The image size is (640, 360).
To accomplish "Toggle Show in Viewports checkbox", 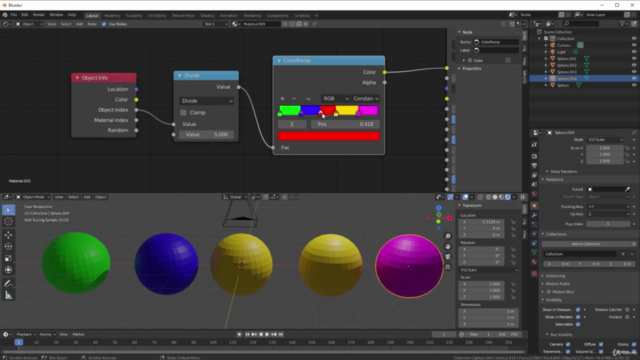I will [578, 310].
